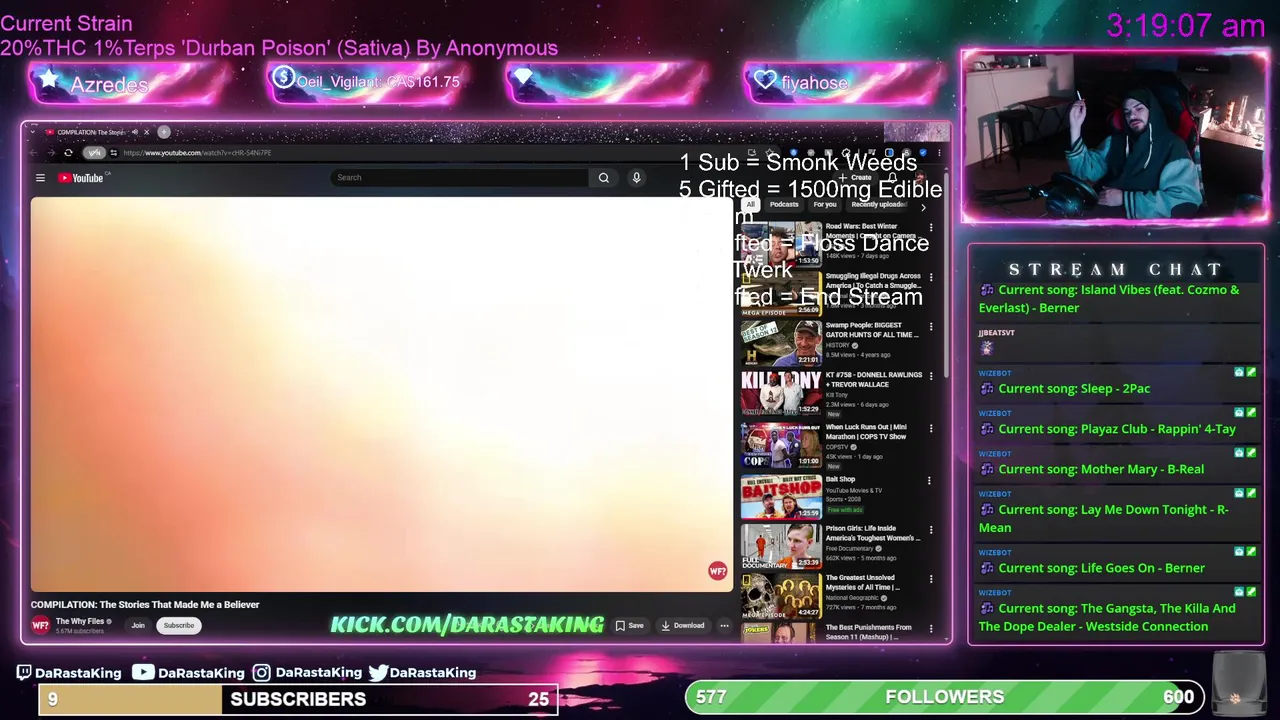
Task: Download the current video
Action: coord(683,626)
